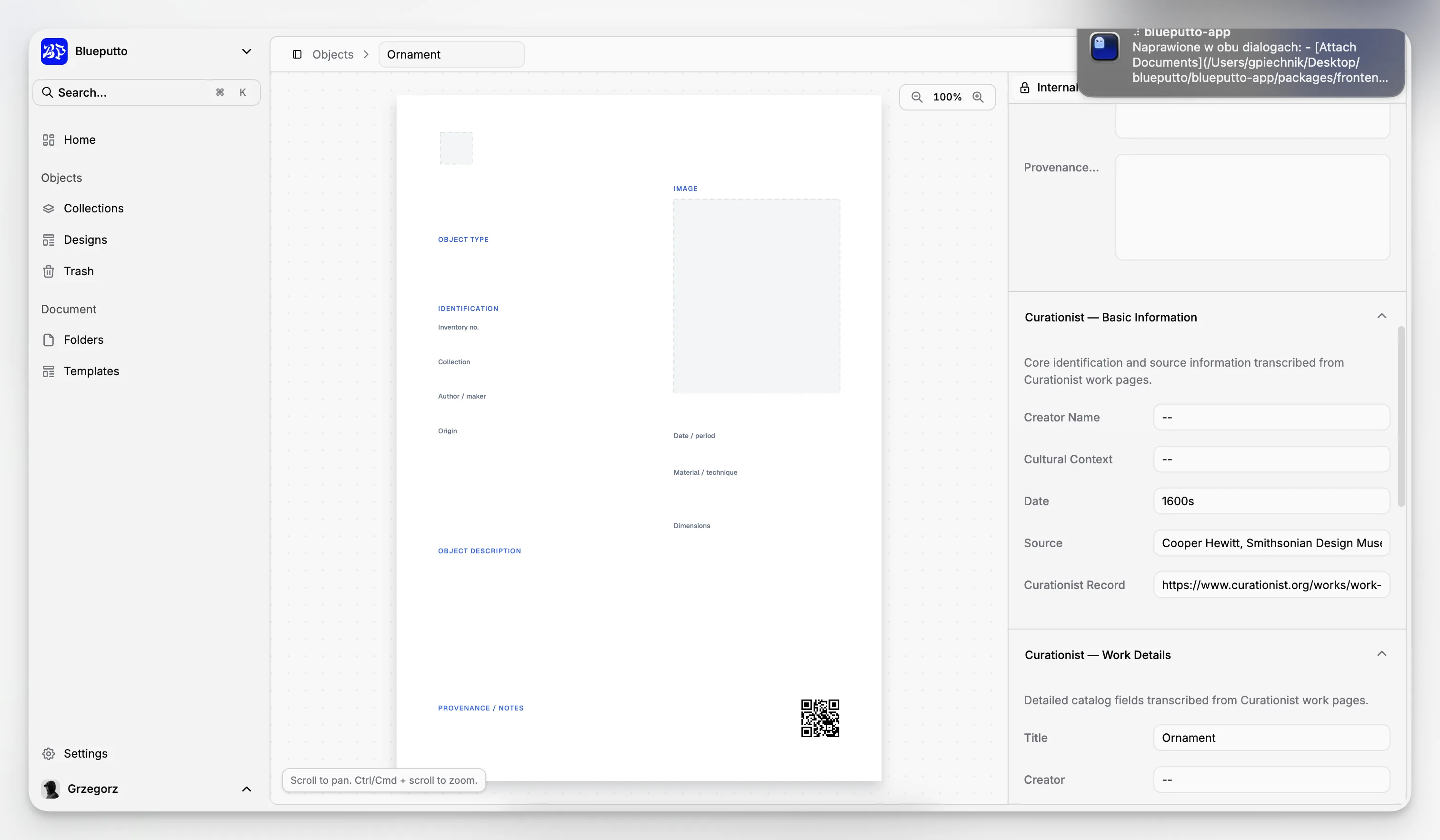Open Collections in the sidebar
This screenshot has width=1440, height=840.
[x=146, y=209]
